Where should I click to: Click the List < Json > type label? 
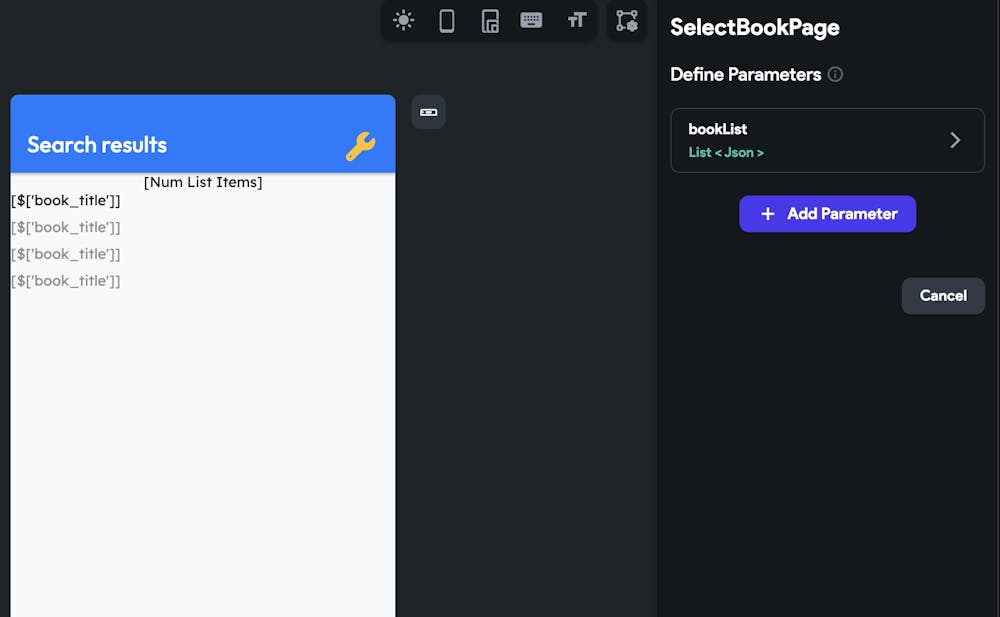726,152
